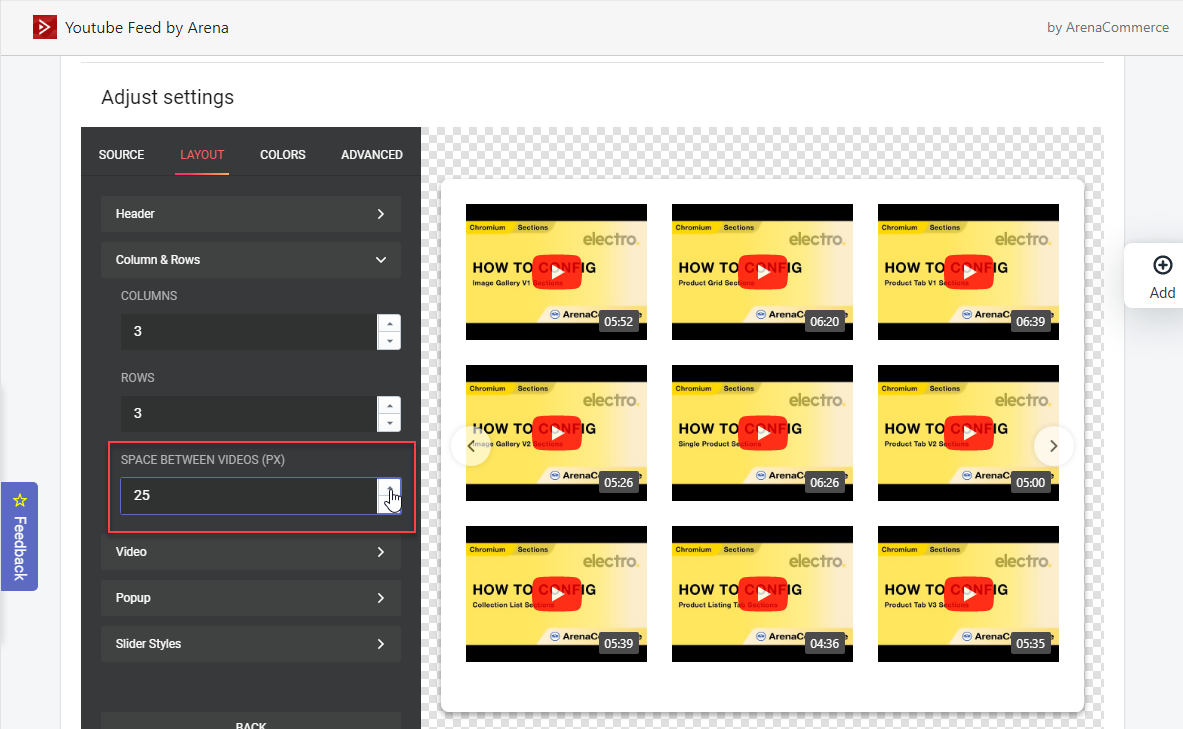Play the Product Tab V1 Sections video
The width and height of the screenshot is (1183, 729).
tap(969, 272)
